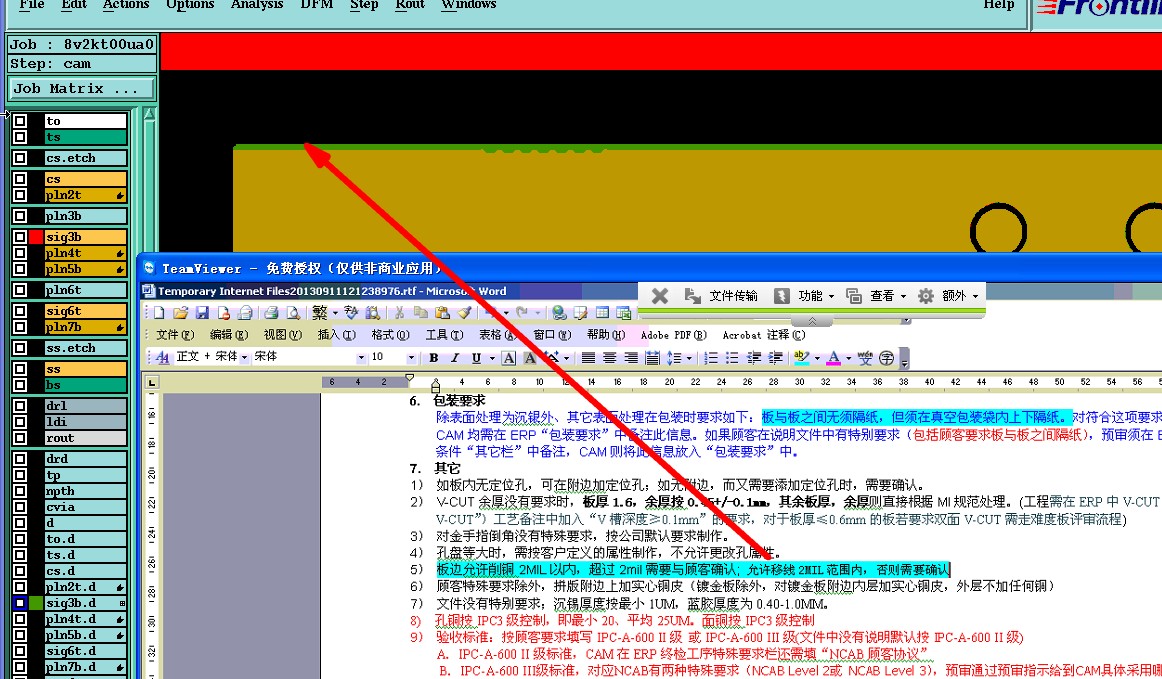
Task: Open the font name dropdown showing 宋体
Action: [361, 357]
